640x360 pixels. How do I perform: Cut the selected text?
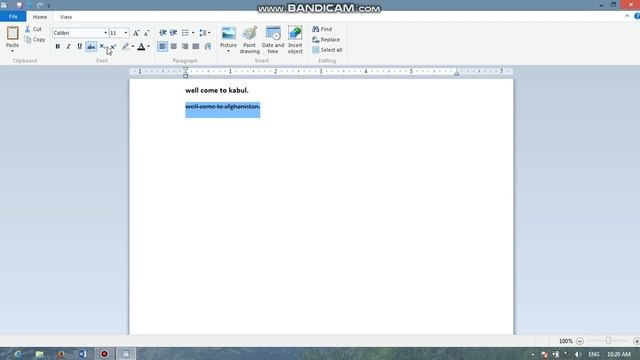click(33, 29)
